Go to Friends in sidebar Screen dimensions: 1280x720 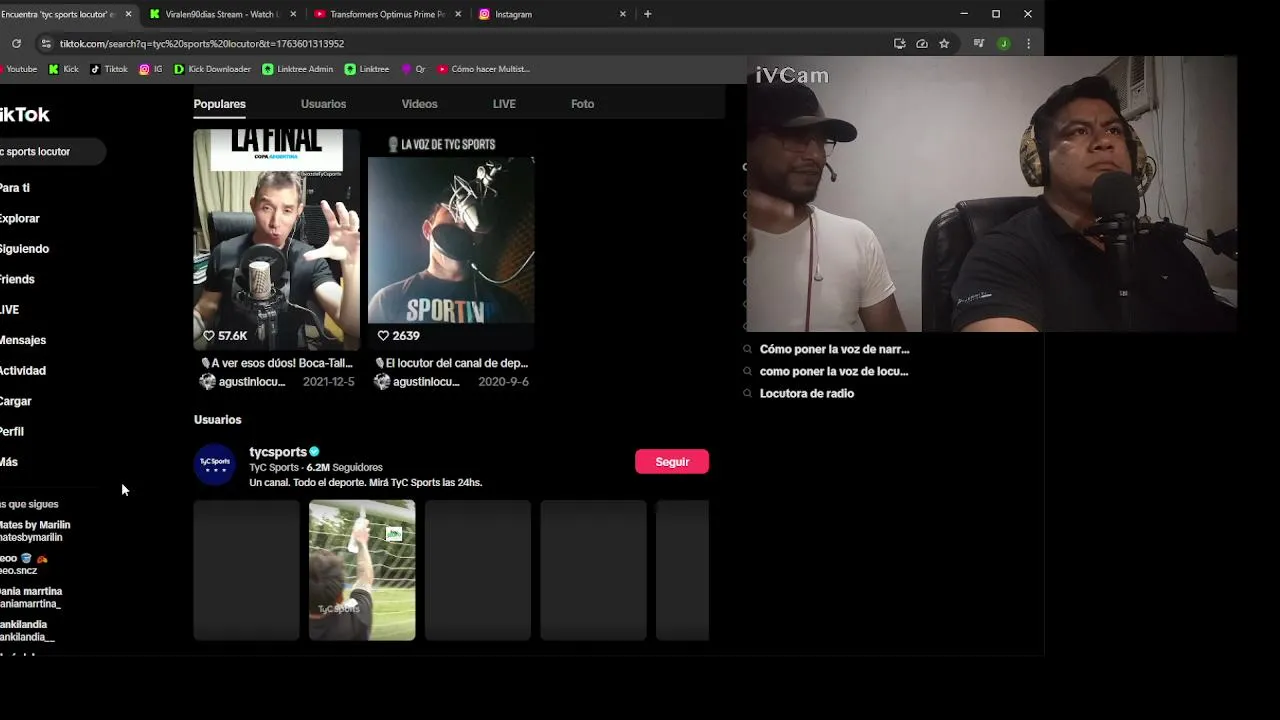(x=17, y=279)
